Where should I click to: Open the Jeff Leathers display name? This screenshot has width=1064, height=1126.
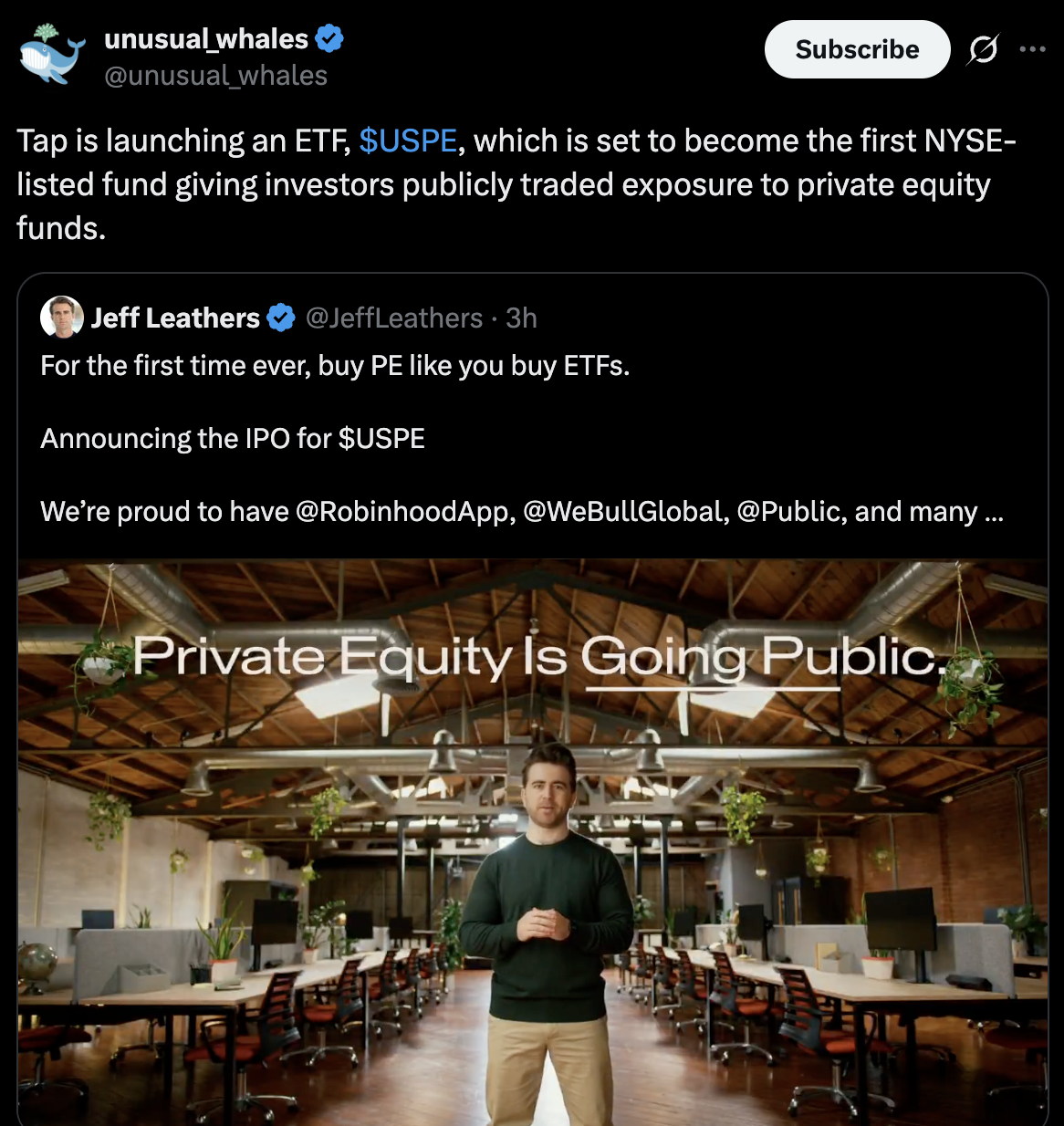175,318
